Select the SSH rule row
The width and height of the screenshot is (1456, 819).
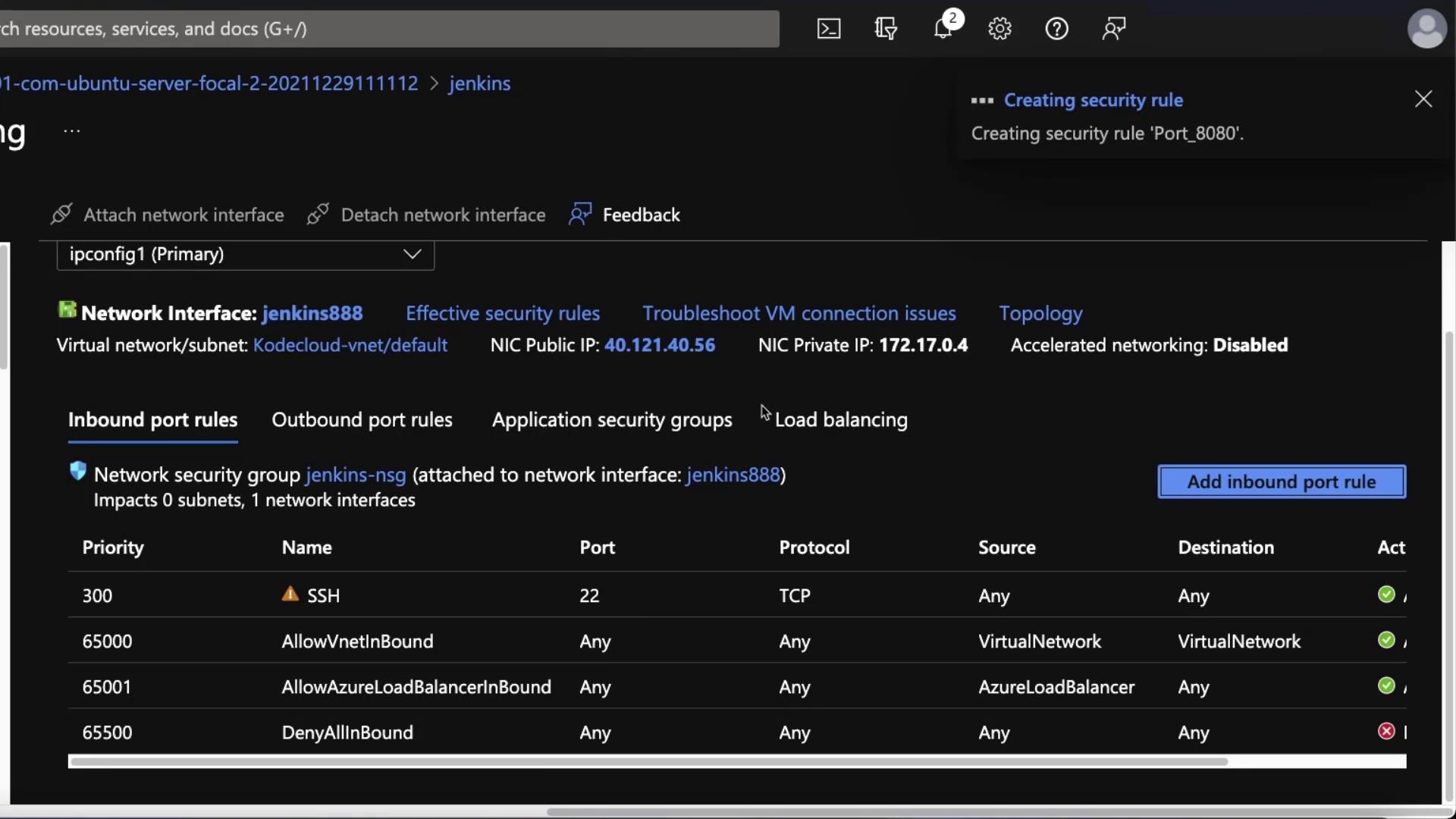[323, 595]
